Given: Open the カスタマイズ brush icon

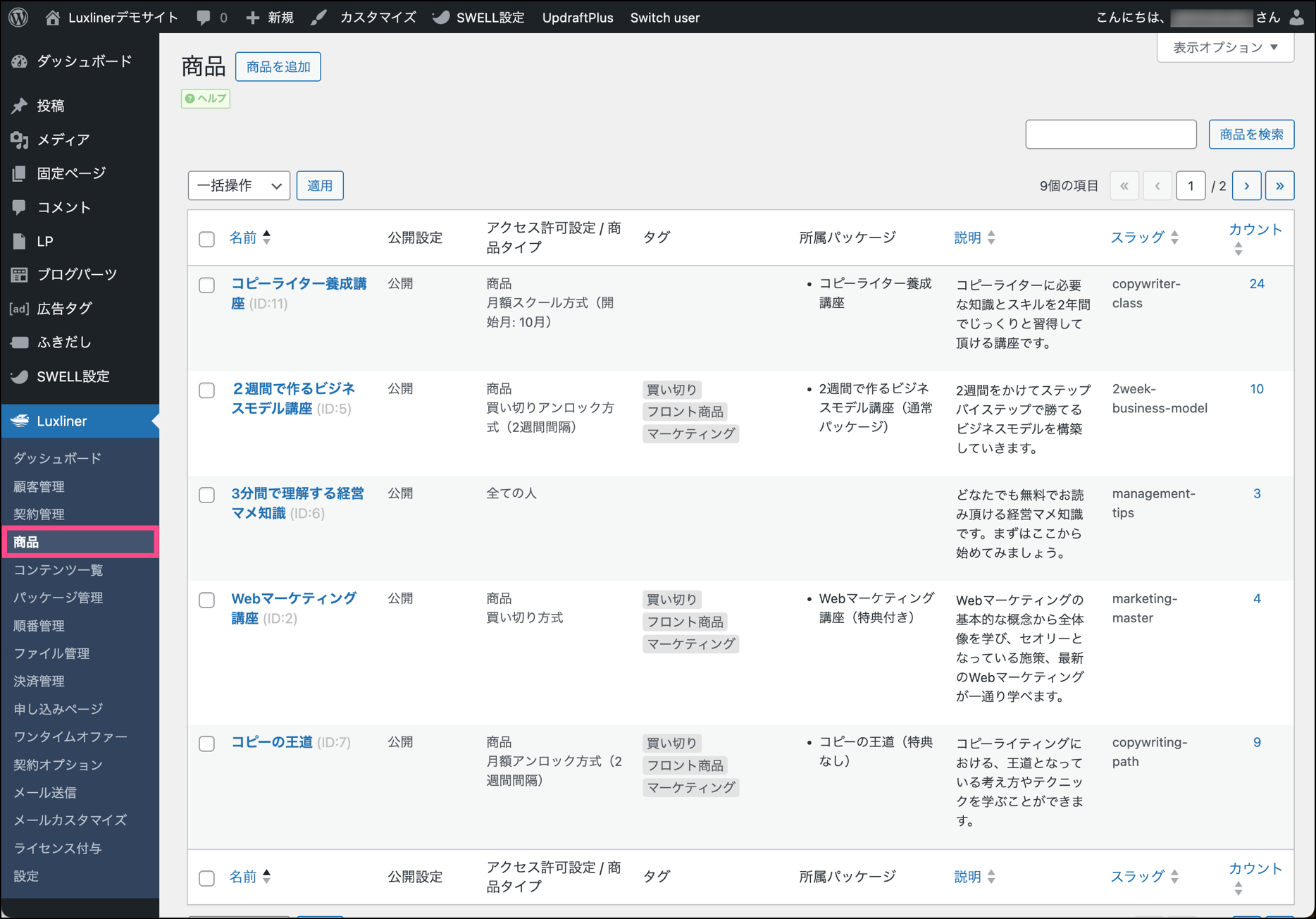Looking at the screenshot, I should click(x=319, y=18).
